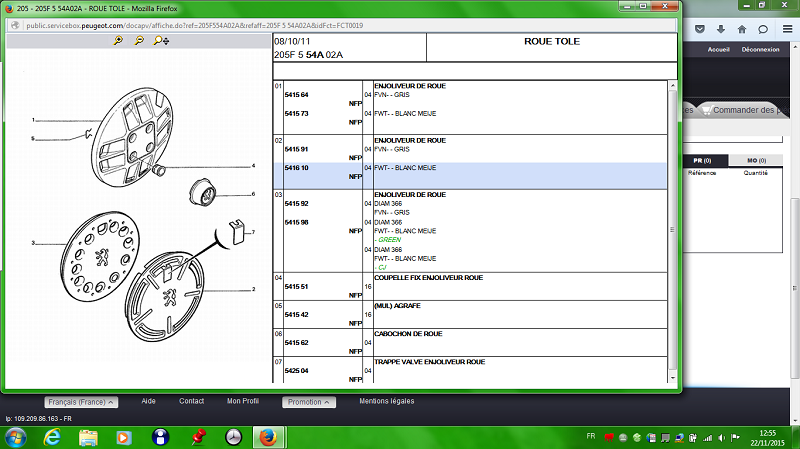Select the PR (0) basket tab

(703, 160)
